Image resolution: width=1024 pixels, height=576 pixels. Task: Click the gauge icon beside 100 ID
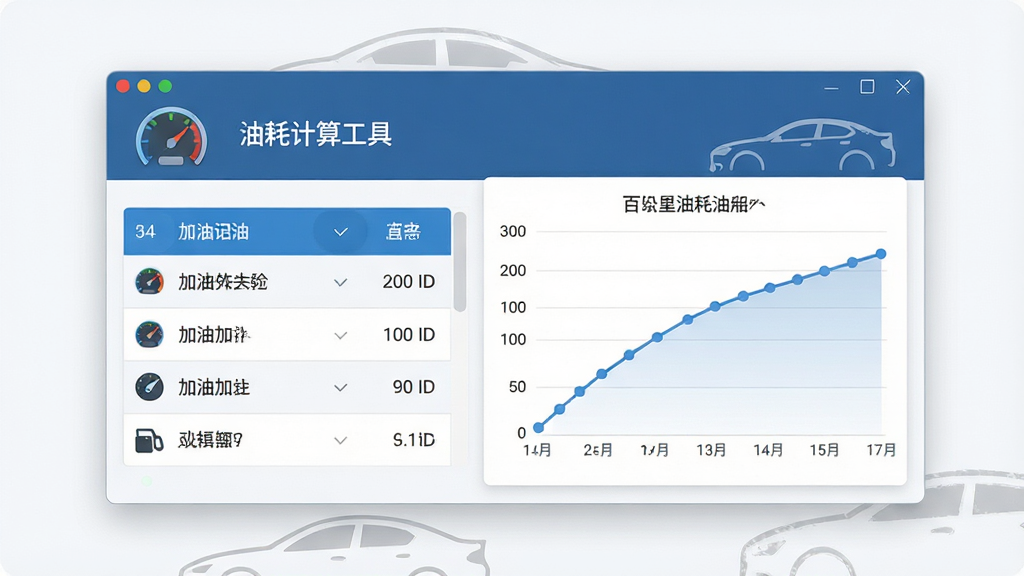click(x=150, y=334)
